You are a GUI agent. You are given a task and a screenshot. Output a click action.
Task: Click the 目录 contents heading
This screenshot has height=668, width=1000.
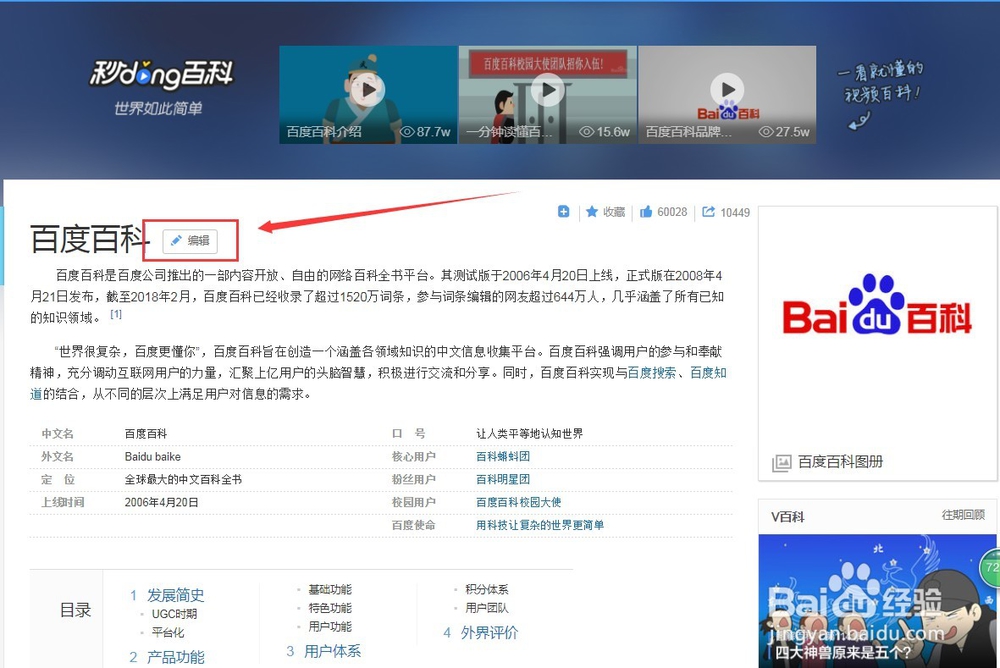[75, 611]
